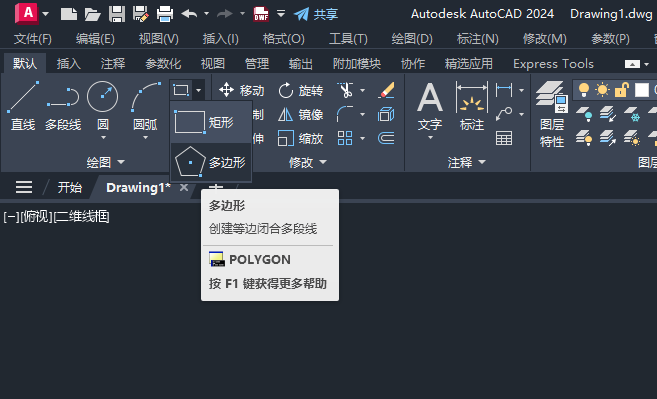The image size is (657, 399).
Task: Click the white layer color swatch
Action: coord(641,90)
